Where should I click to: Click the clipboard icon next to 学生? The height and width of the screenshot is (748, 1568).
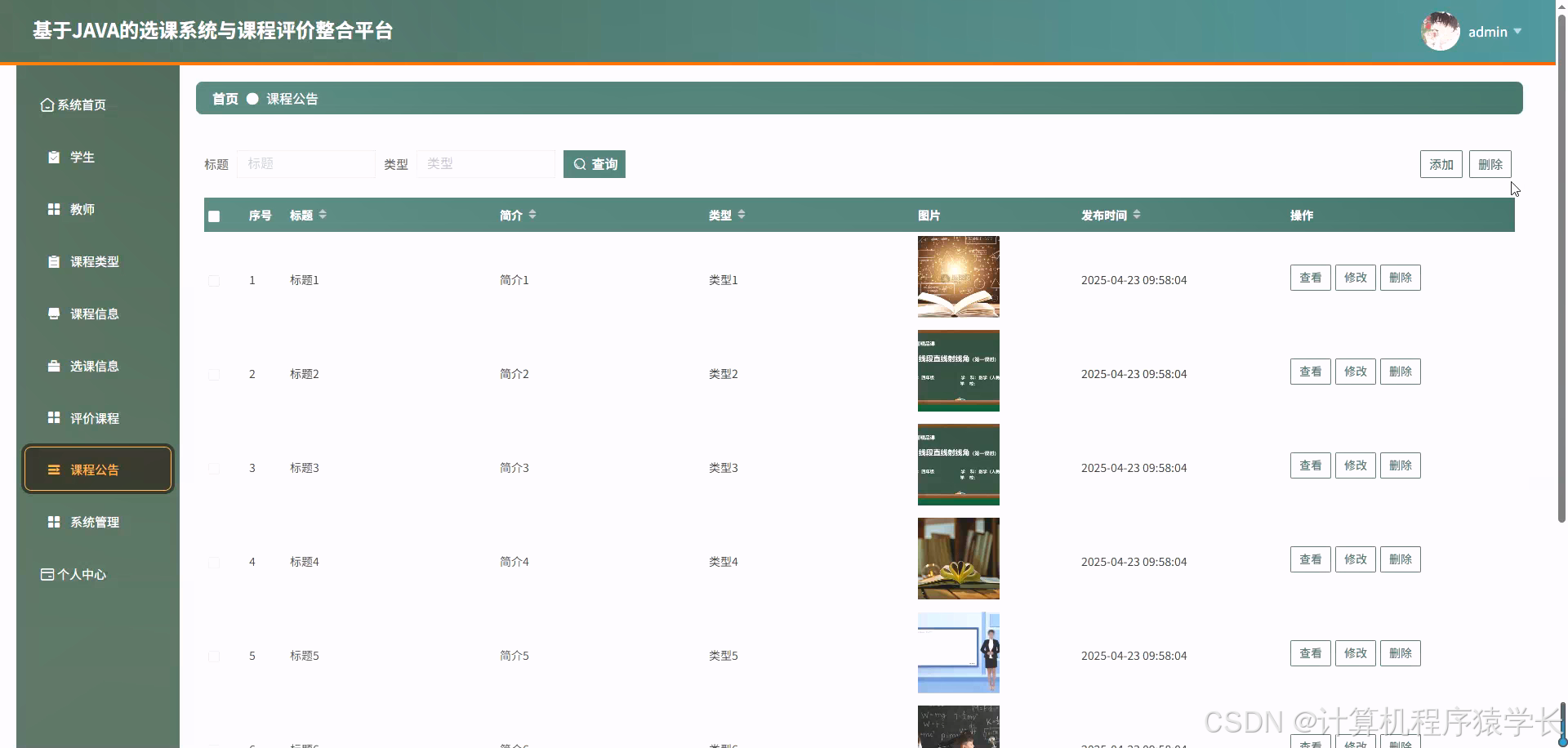click(54, 157)
